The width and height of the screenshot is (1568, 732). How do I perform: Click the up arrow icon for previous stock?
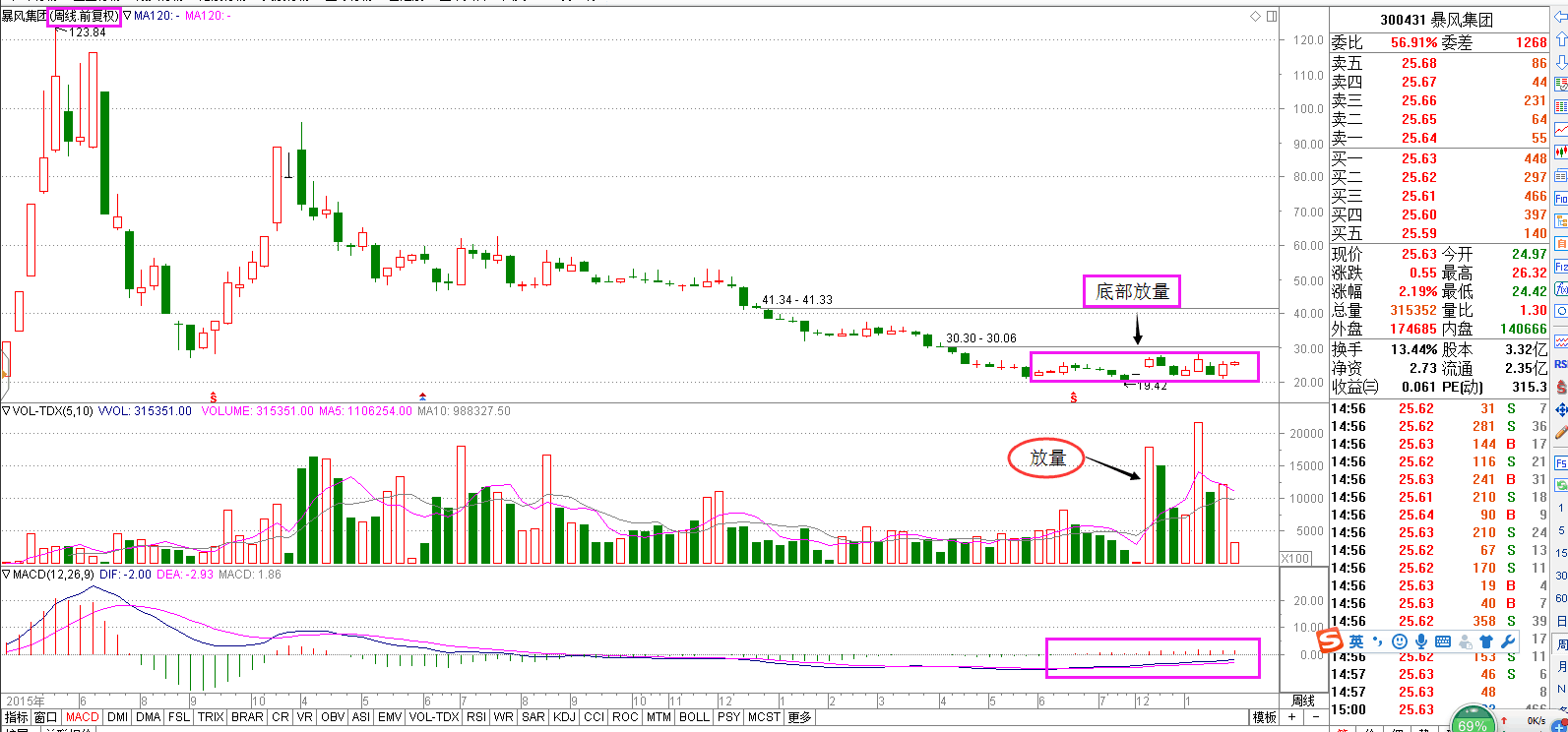click(x=1561, y=39)
